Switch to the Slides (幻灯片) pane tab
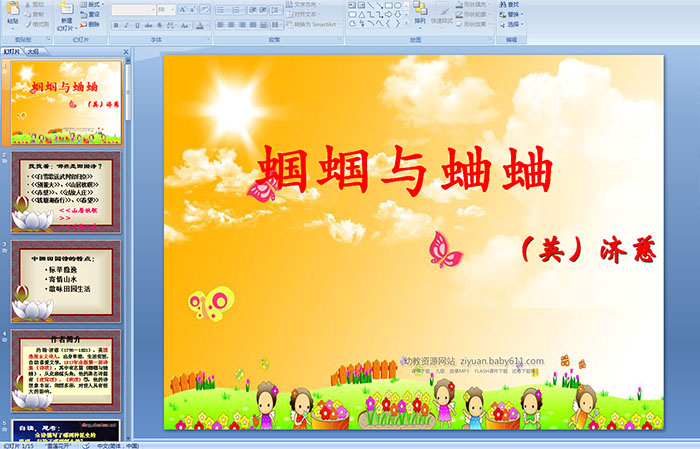This screenshot has height=449, width=700. (11, 52)
